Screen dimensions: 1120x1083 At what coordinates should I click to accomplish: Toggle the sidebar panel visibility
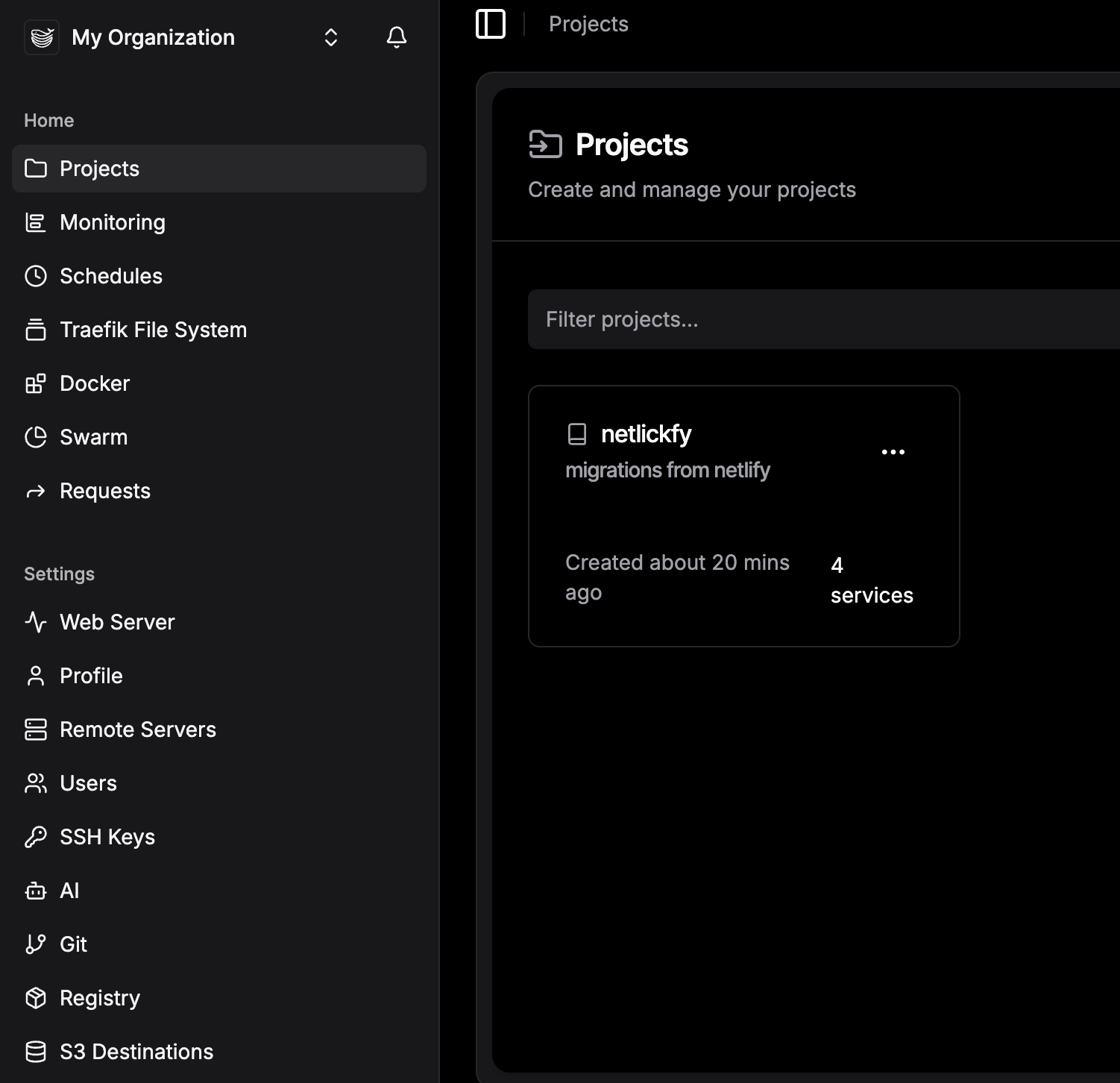click(x=491, y=23)
